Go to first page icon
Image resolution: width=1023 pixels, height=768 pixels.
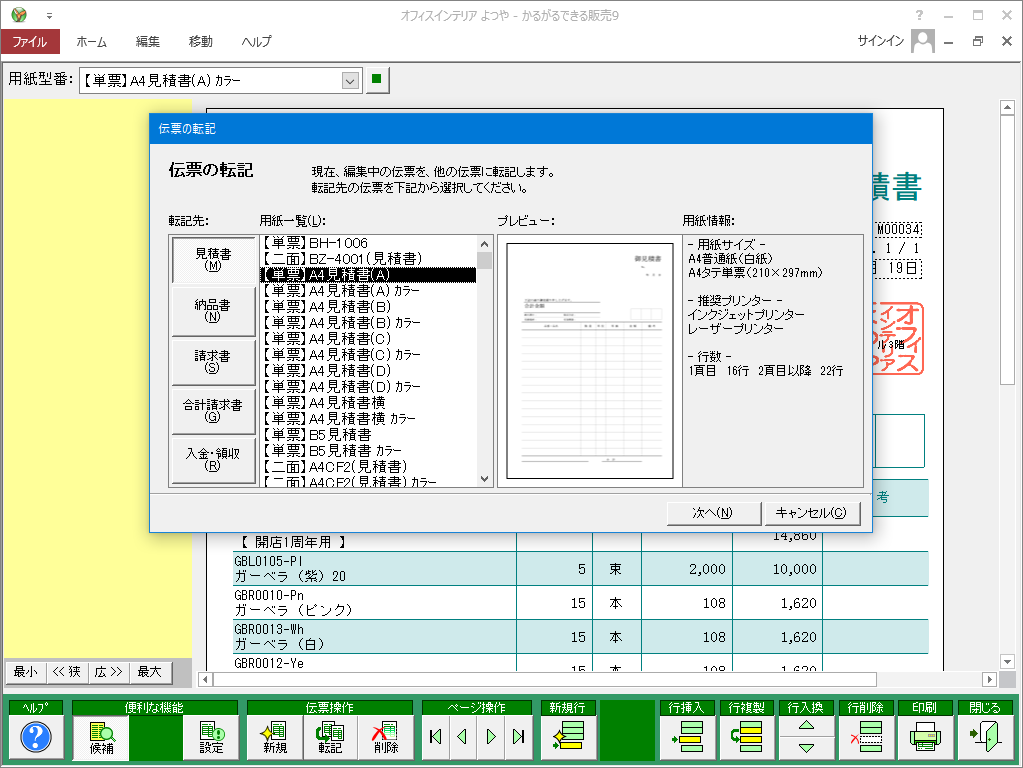pyautogui.click(x=436, y=737)
